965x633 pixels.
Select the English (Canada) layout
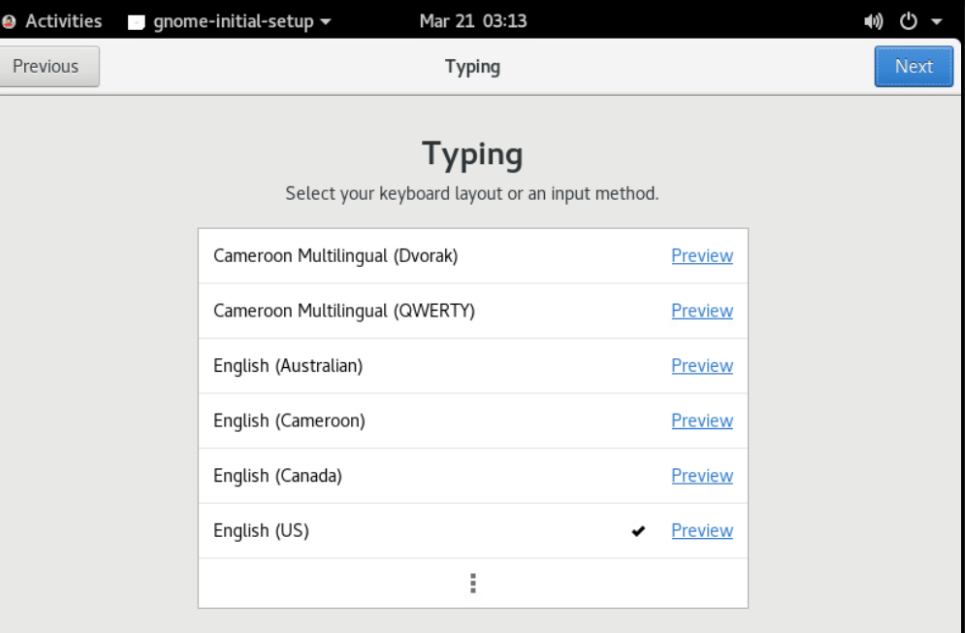pyautogui.click(x=278, y=476)
